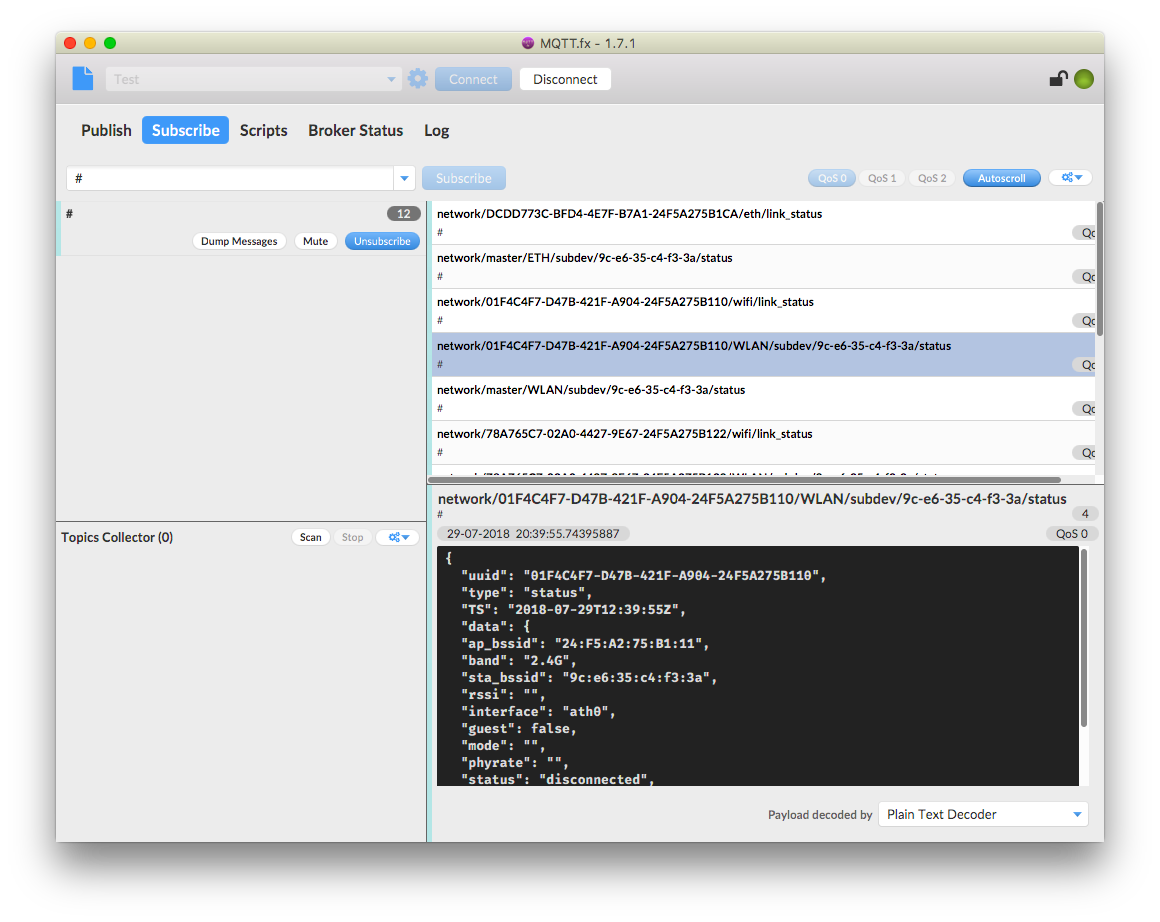Screen dimensions: 1160x922
Task: Switch to the Publish tab
Action: tap(107, 130)
